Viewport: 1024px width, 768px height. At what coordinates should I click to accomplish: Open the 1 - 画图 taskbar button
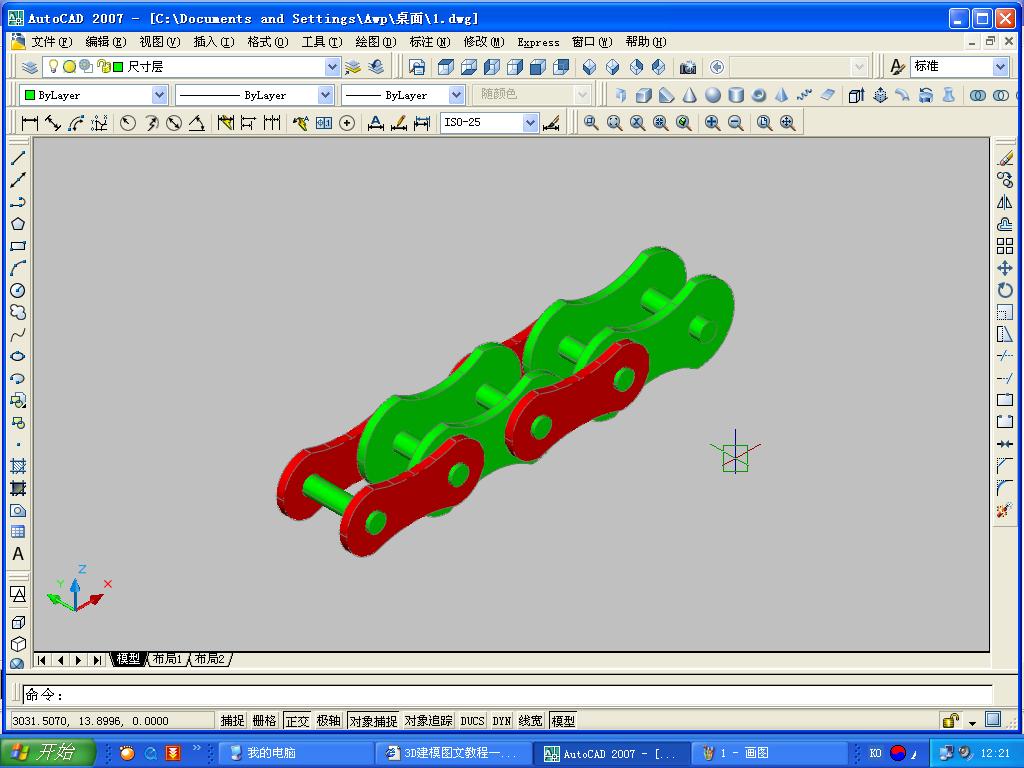coord(769,753)
